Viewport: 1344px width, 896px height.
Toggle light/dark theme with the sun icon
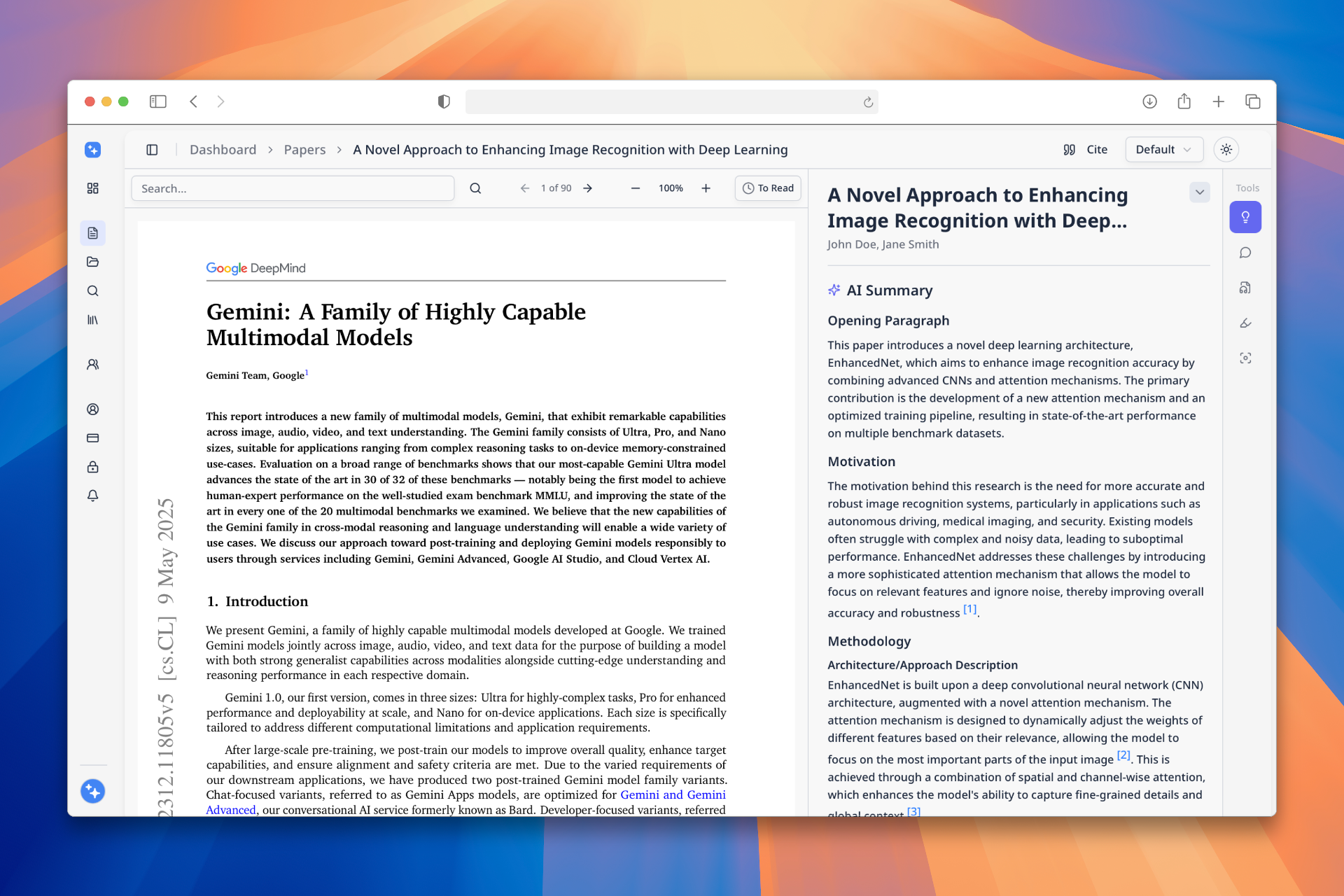(x=1226, y=149)
